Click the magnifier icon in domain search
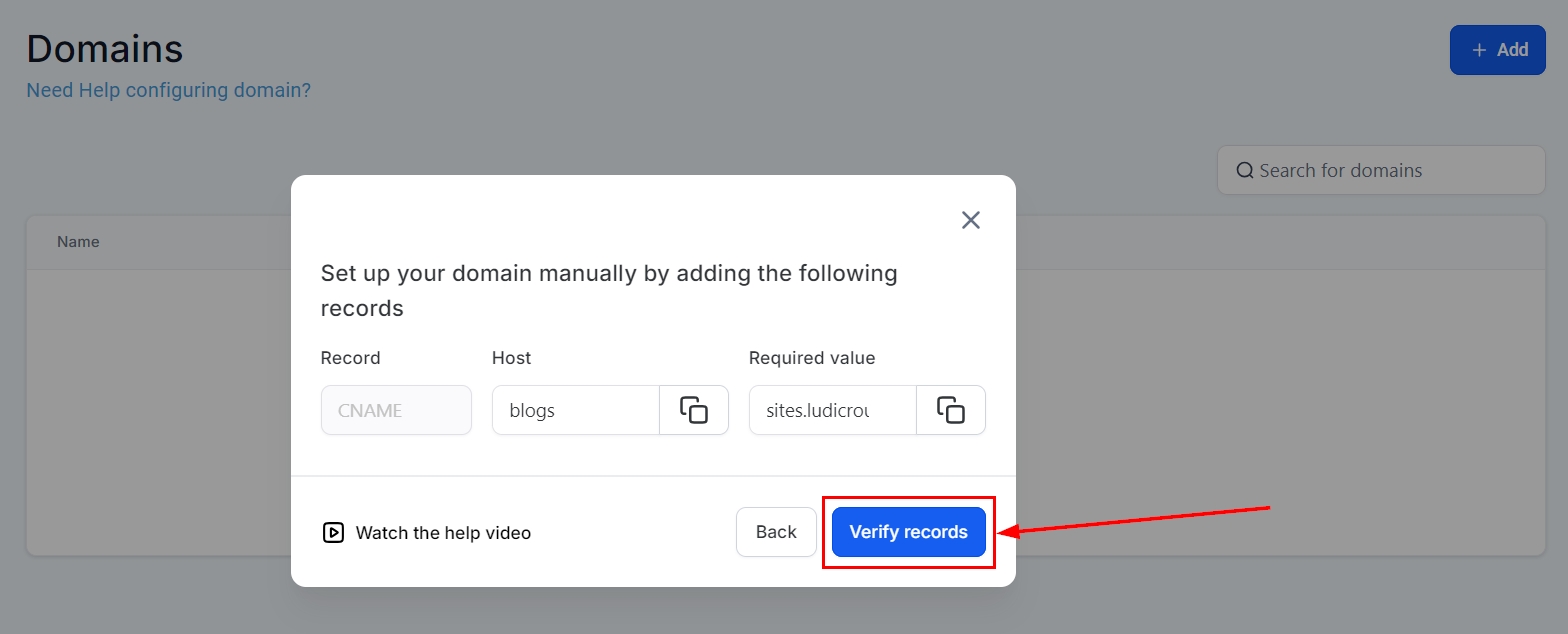 1245,170
